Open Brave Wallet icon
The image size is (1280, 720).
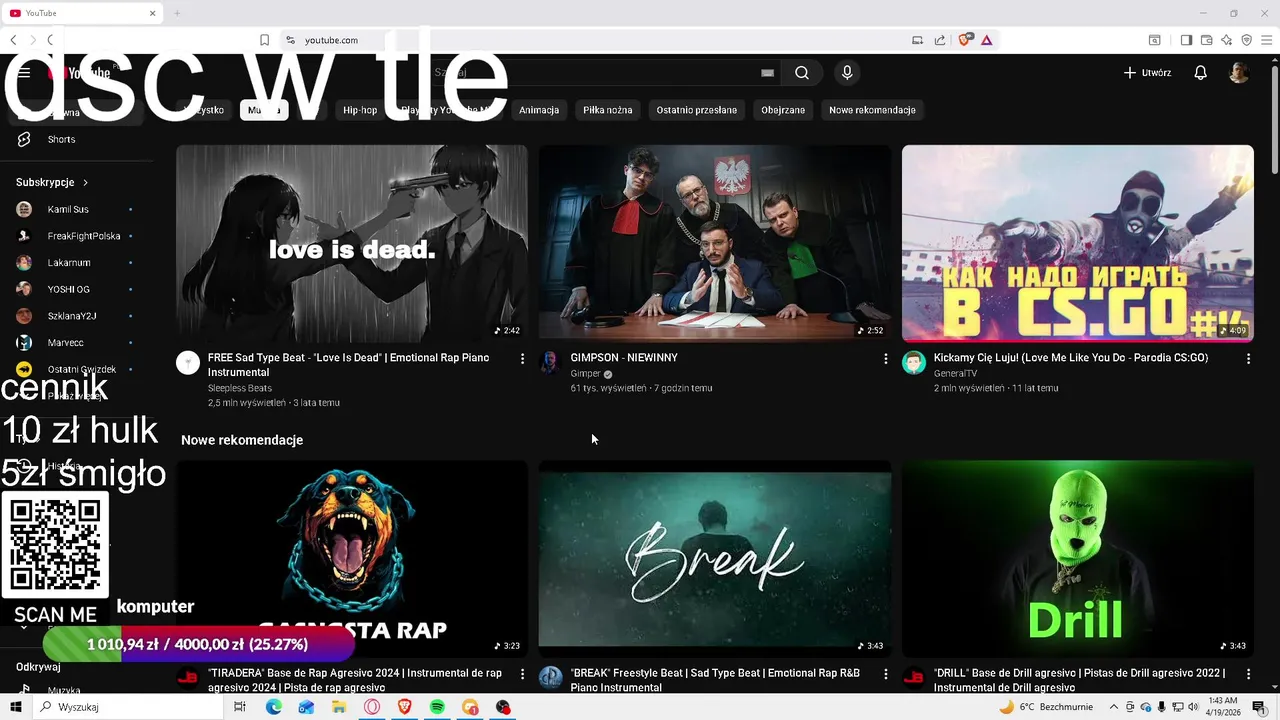[1206, 40]
